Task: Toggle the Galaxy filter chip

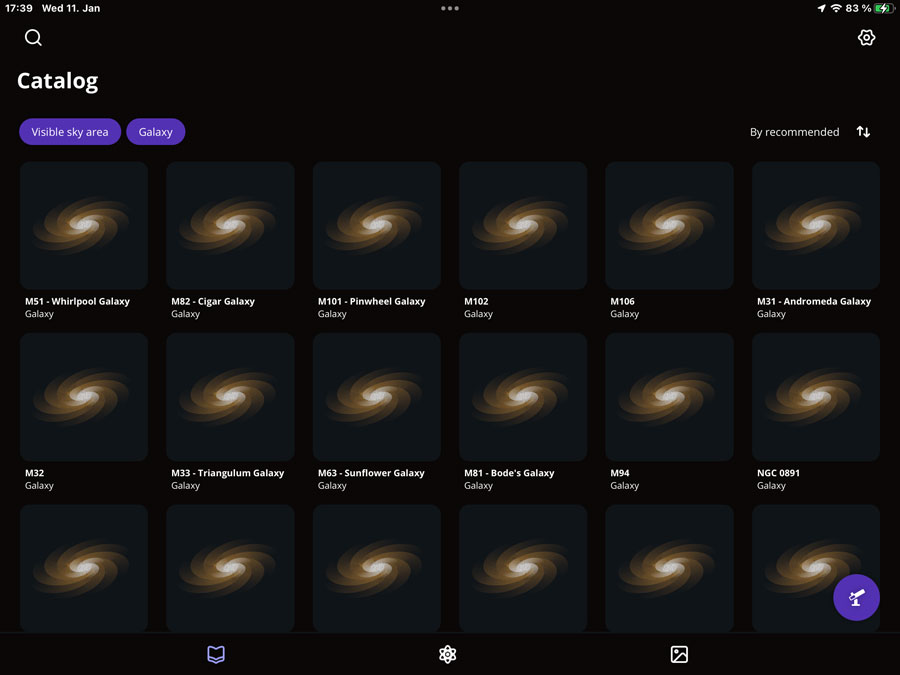Action: pyautogui.click(x=156, y=132)
